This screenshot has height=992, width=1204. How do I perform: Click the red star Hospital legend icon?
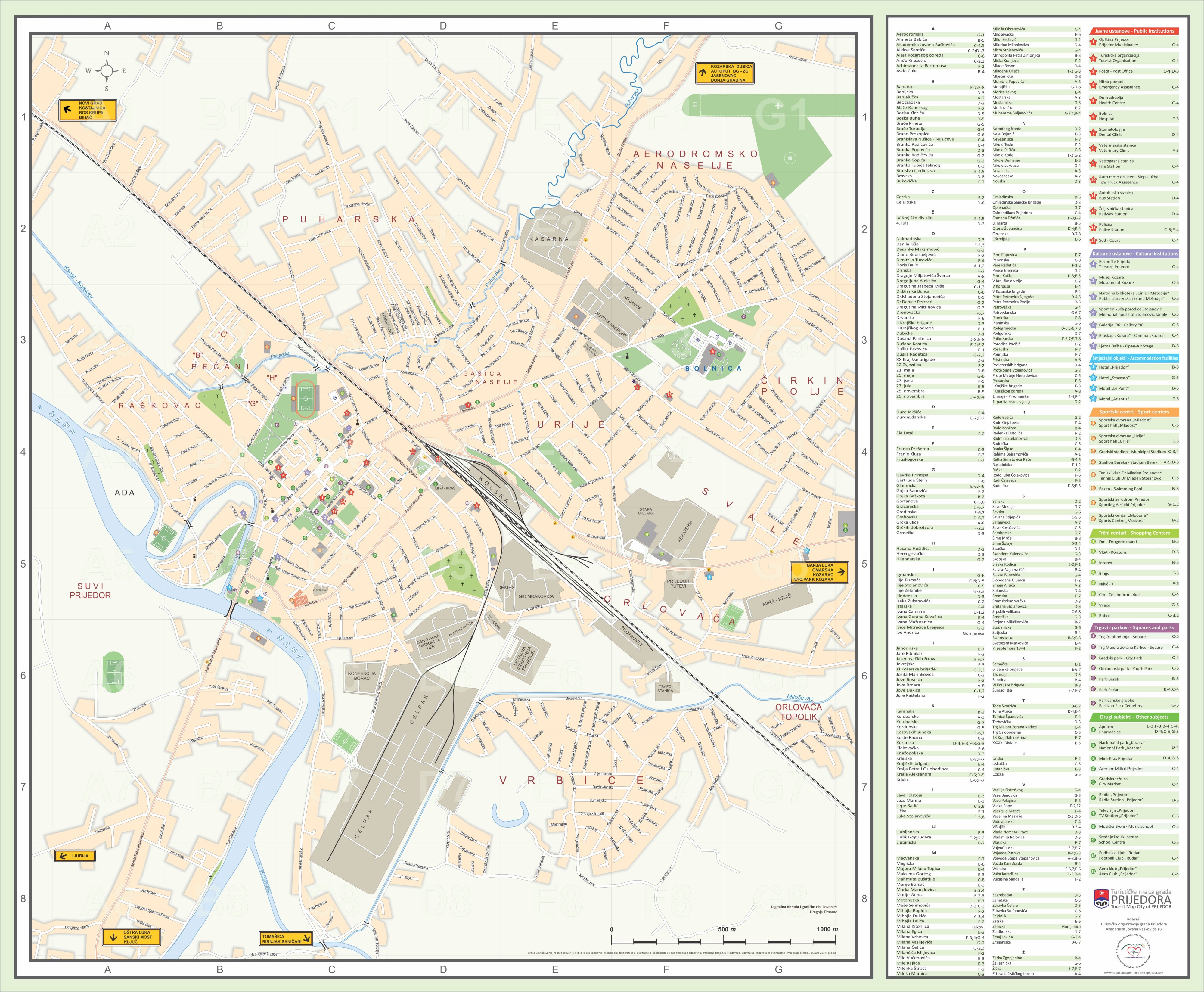tap(1093, 116)
